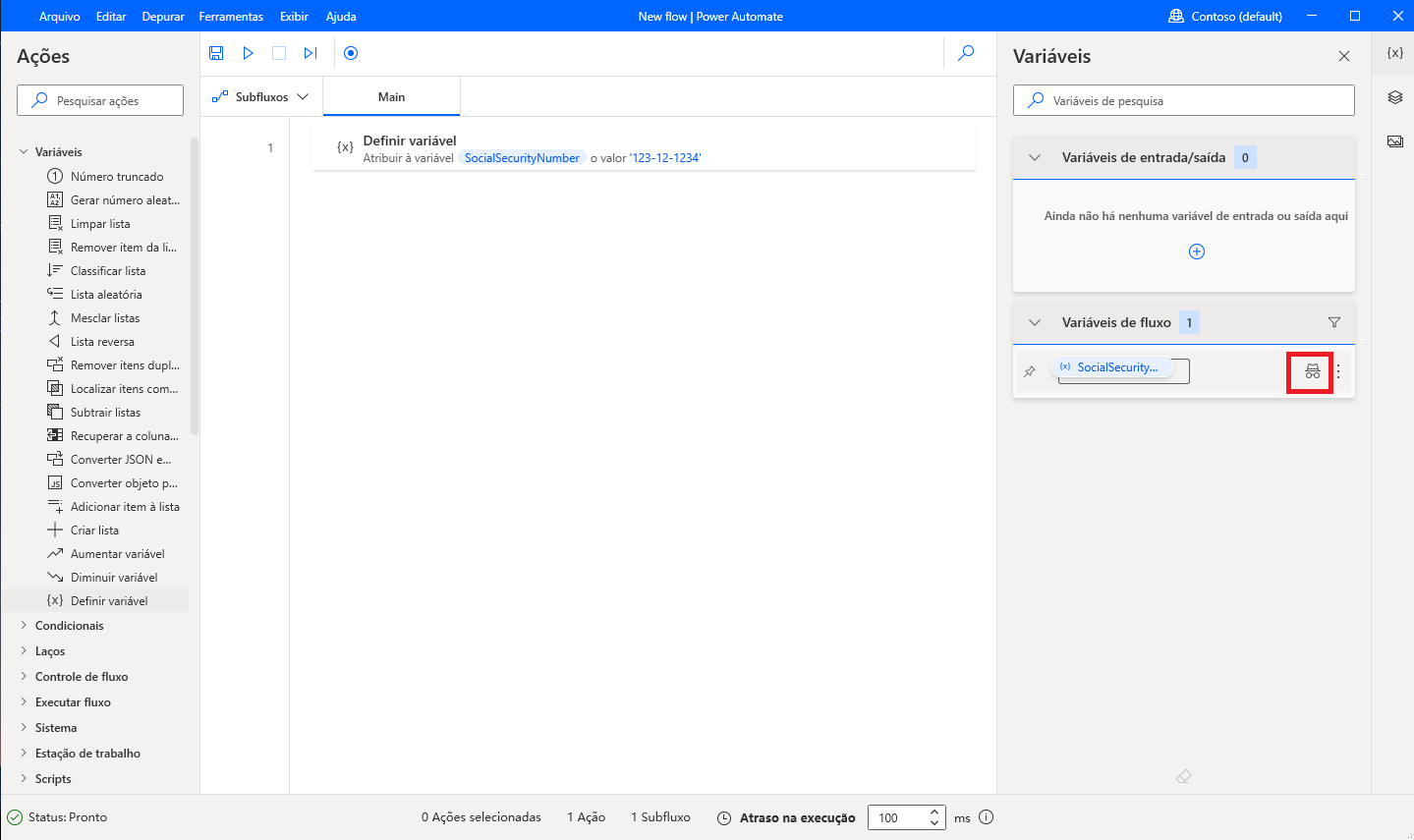The height and width of the screenshot is (840, 1414).
Task: Open the Depurar menu
Action: point(163,16)
